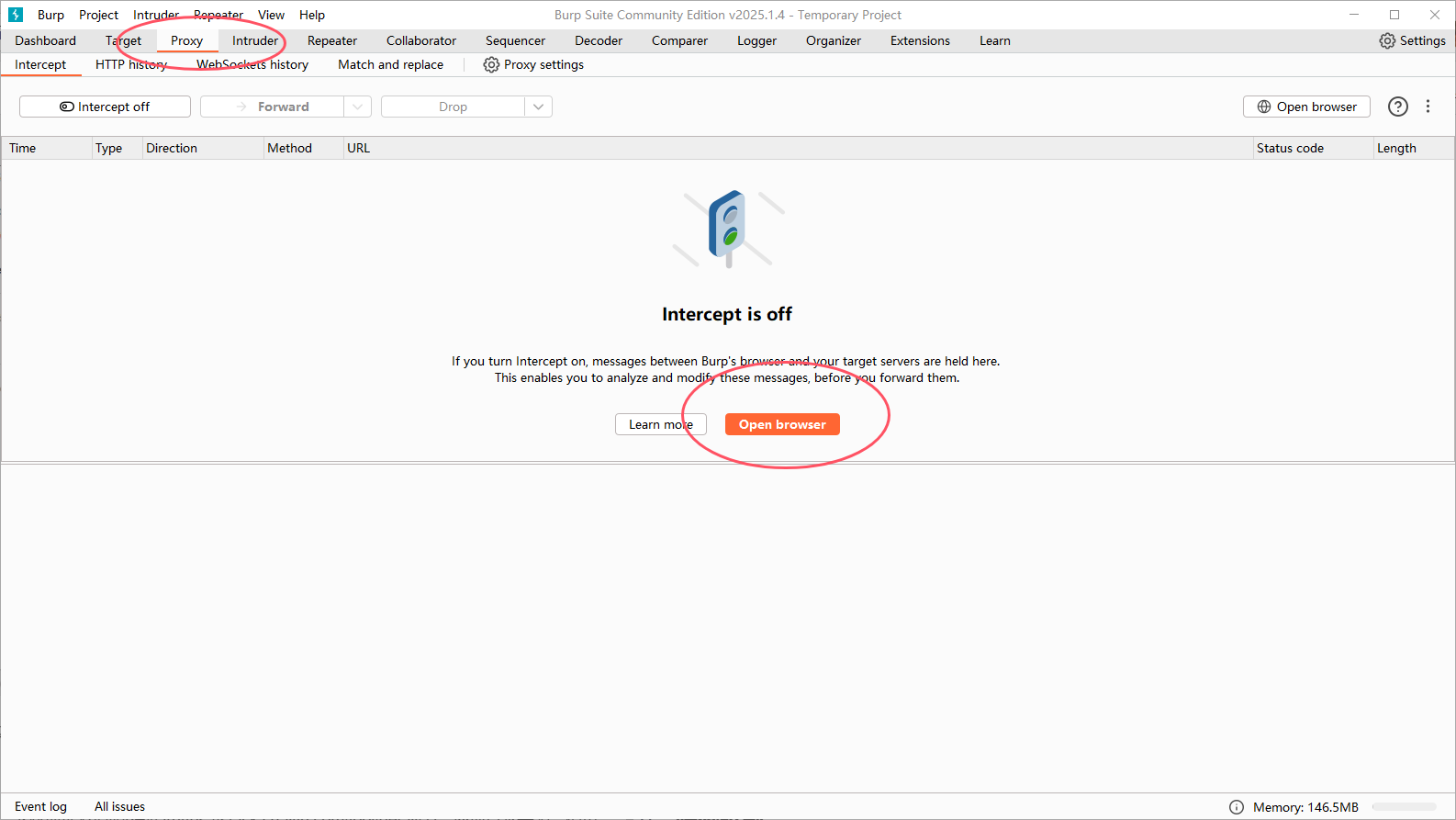
Task: Switch to the Repeater tab
Action: pyautogui.click(x=332, y=40)
